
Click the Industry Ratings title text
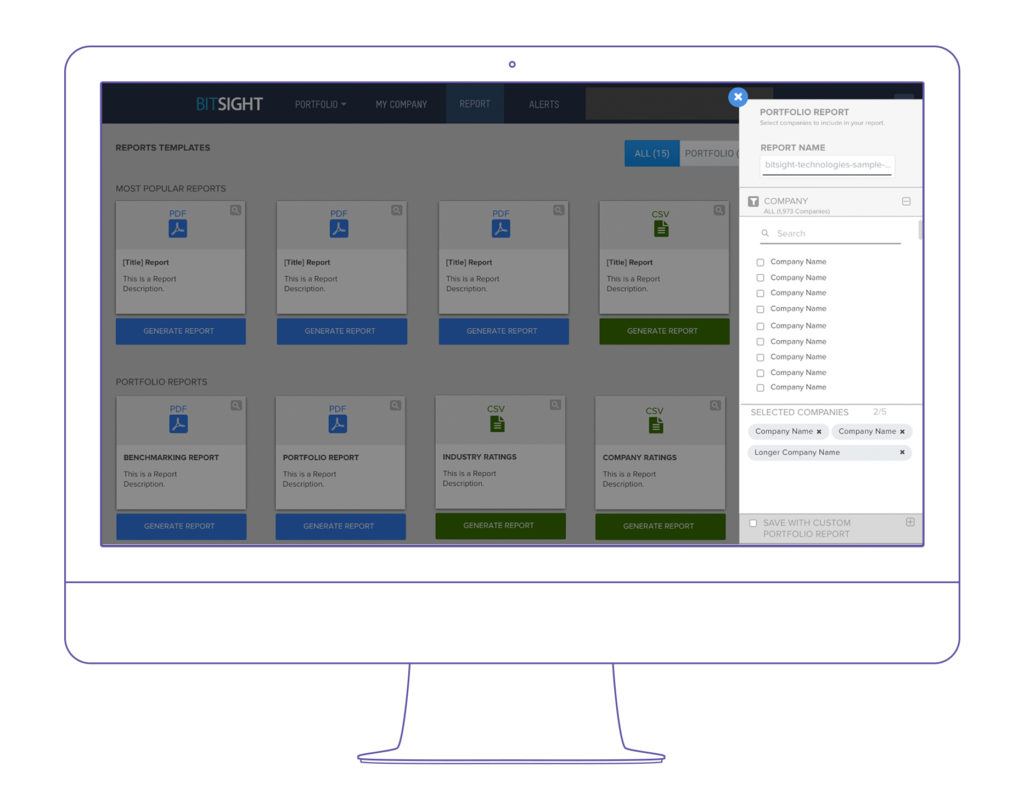pos(479,457)
